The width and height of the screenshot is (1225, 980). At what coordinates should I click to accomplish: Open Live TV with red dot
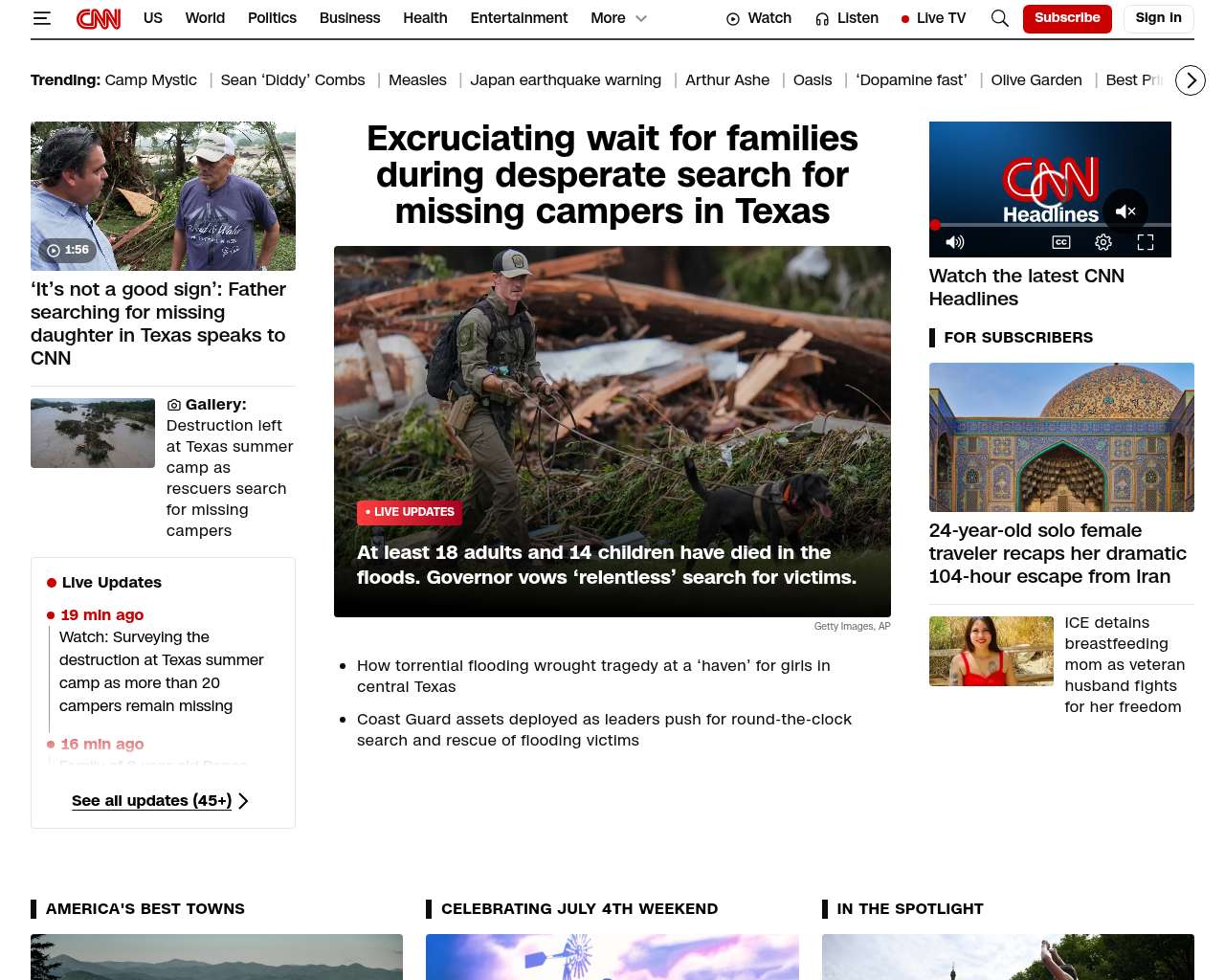click(x=934, y=18)
